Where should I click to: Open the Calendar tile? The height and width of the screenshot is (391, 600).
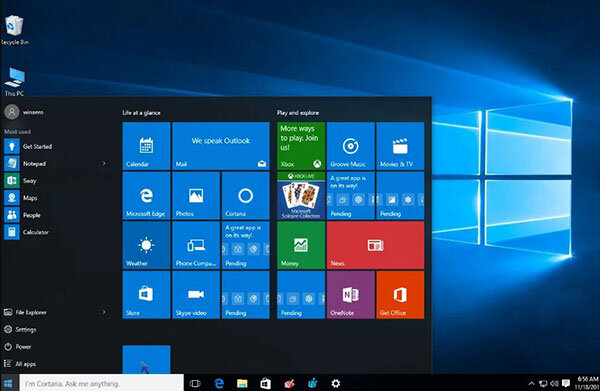click(147, 146)
